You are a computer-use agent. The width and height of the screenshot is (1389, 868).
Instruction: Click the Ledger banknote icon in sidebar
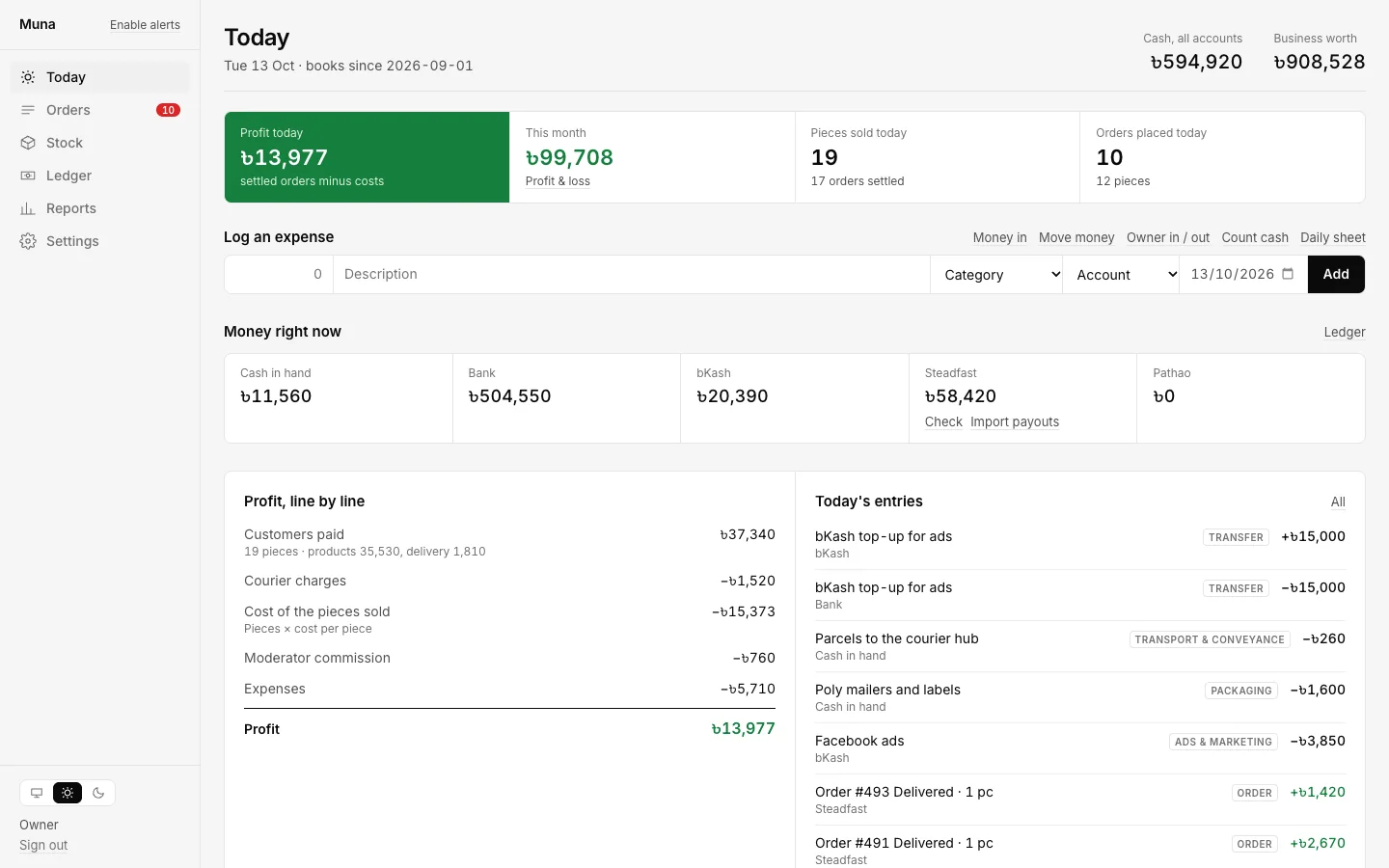(x=28, y=176)
